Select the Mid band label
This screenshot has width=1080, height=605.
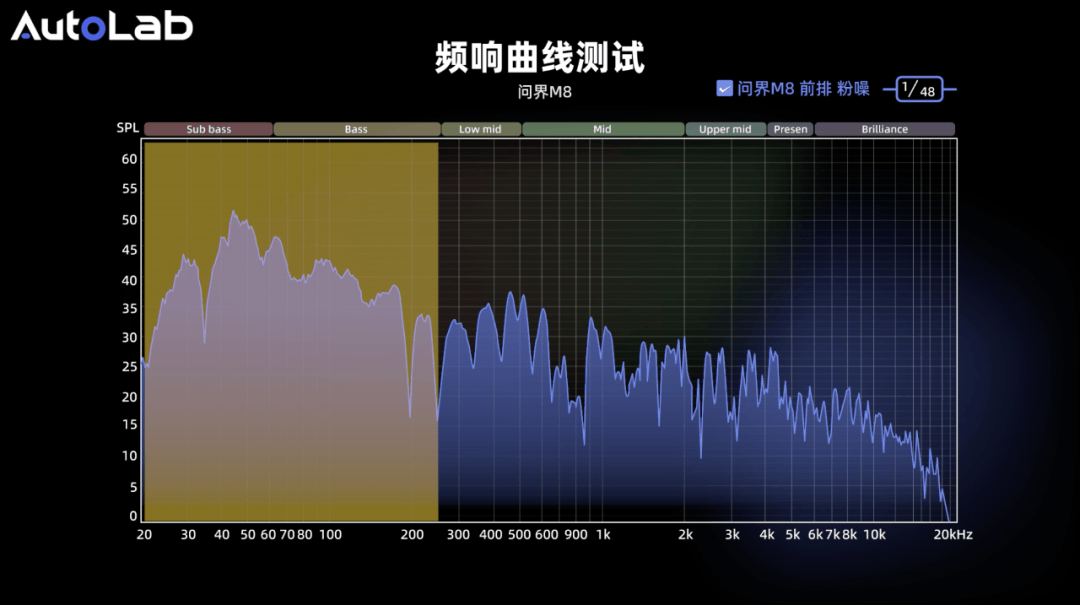tap(602, 129)
